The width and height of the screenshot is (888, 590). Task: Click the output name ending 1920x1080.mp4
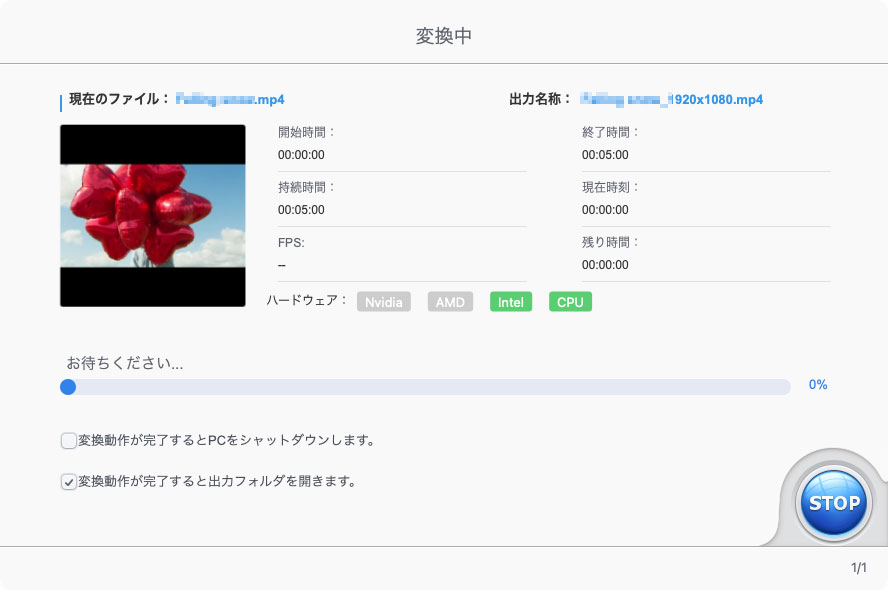click(x=672, y=100)
